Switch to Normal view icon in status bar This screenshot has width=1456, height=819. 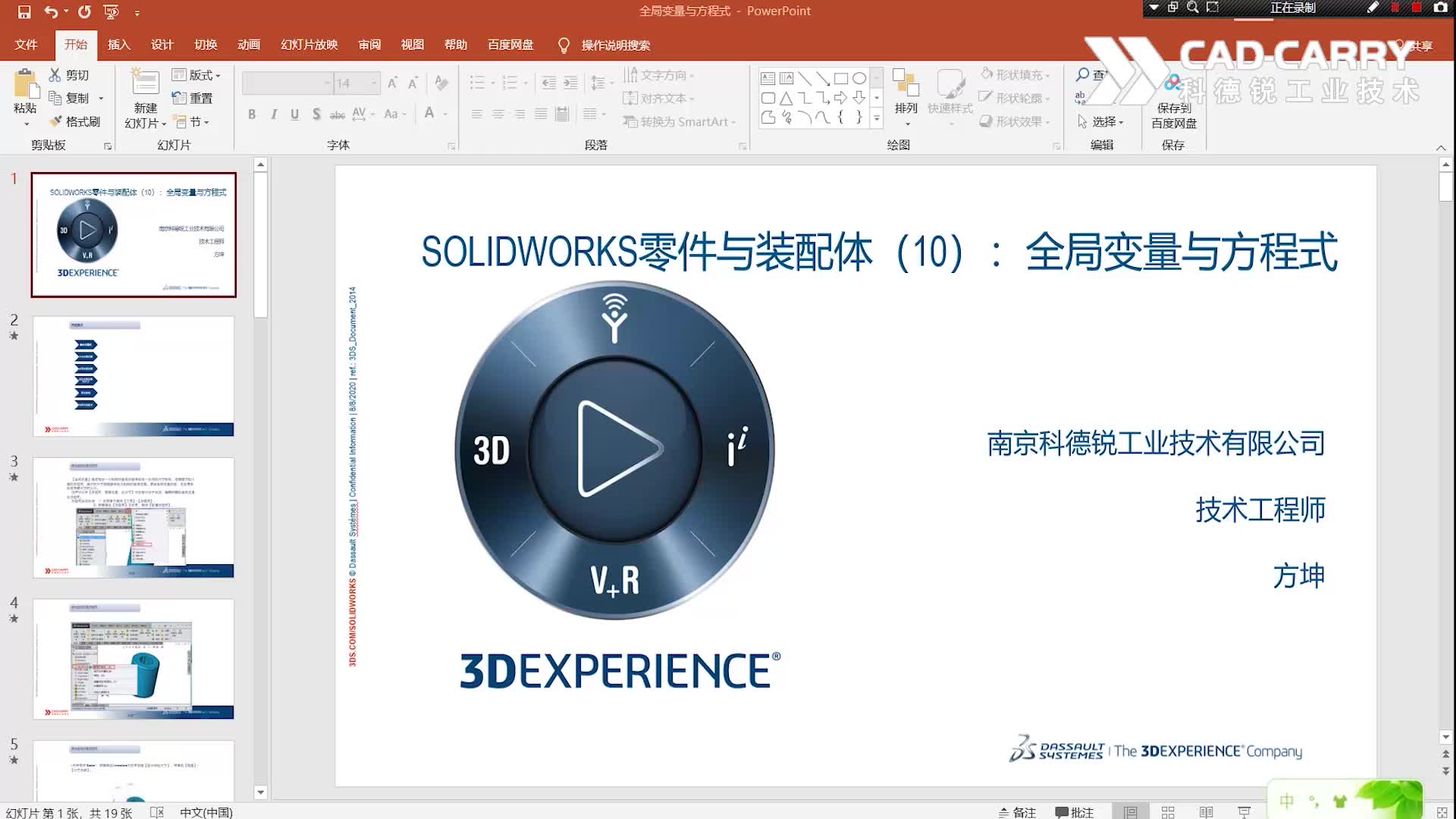click(1130, 812)
